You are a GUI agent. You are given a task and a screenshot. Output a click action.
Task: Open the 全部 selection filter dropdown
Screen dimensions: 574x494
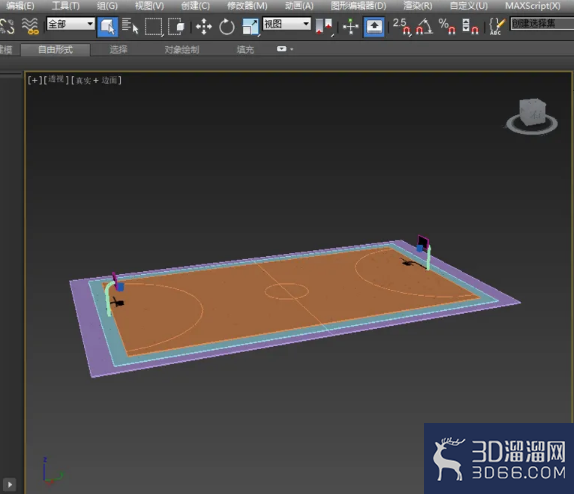[71, 24]
